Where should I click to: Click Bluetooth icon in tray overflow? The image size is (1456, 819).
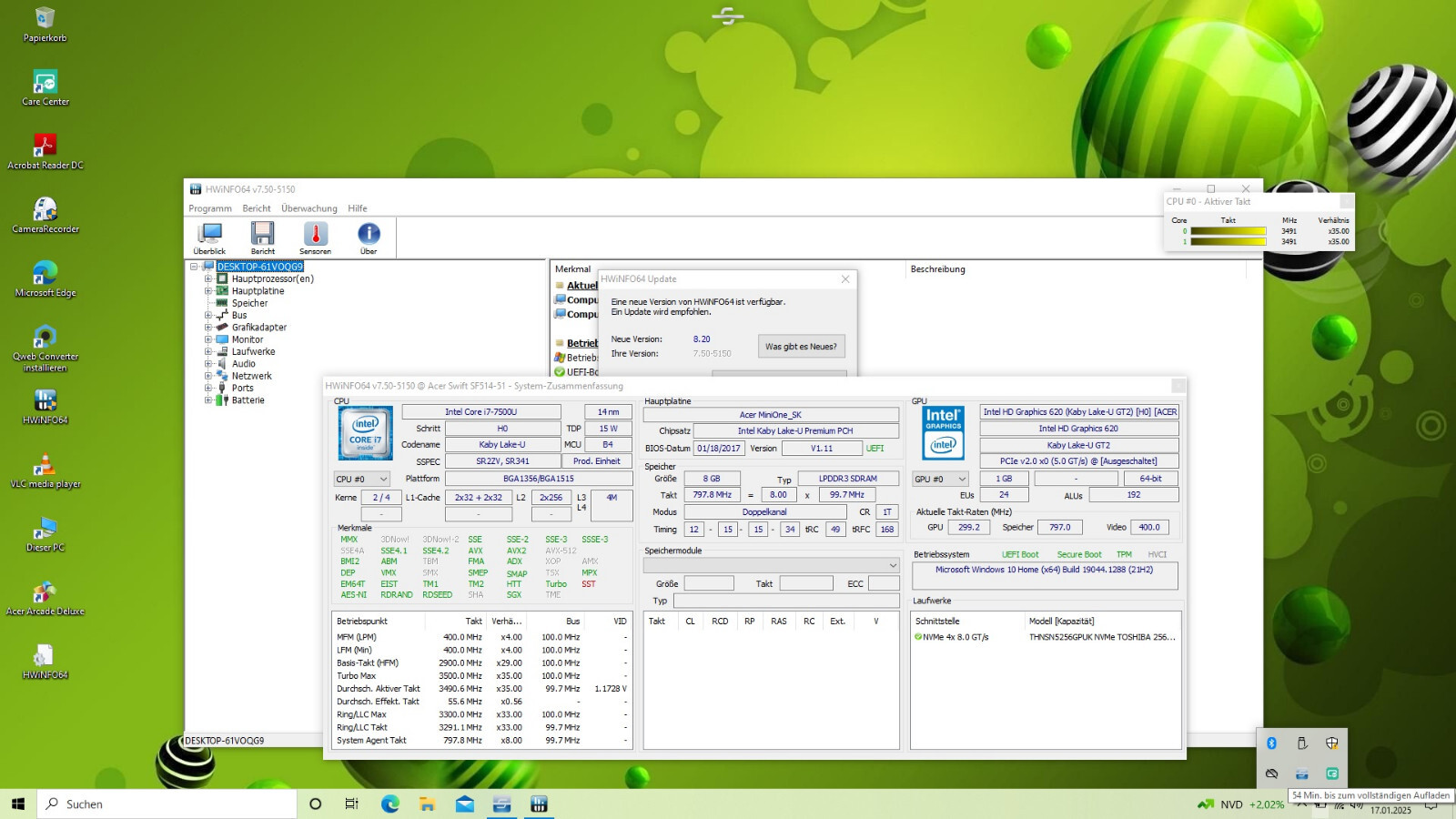click(1272, 743)
